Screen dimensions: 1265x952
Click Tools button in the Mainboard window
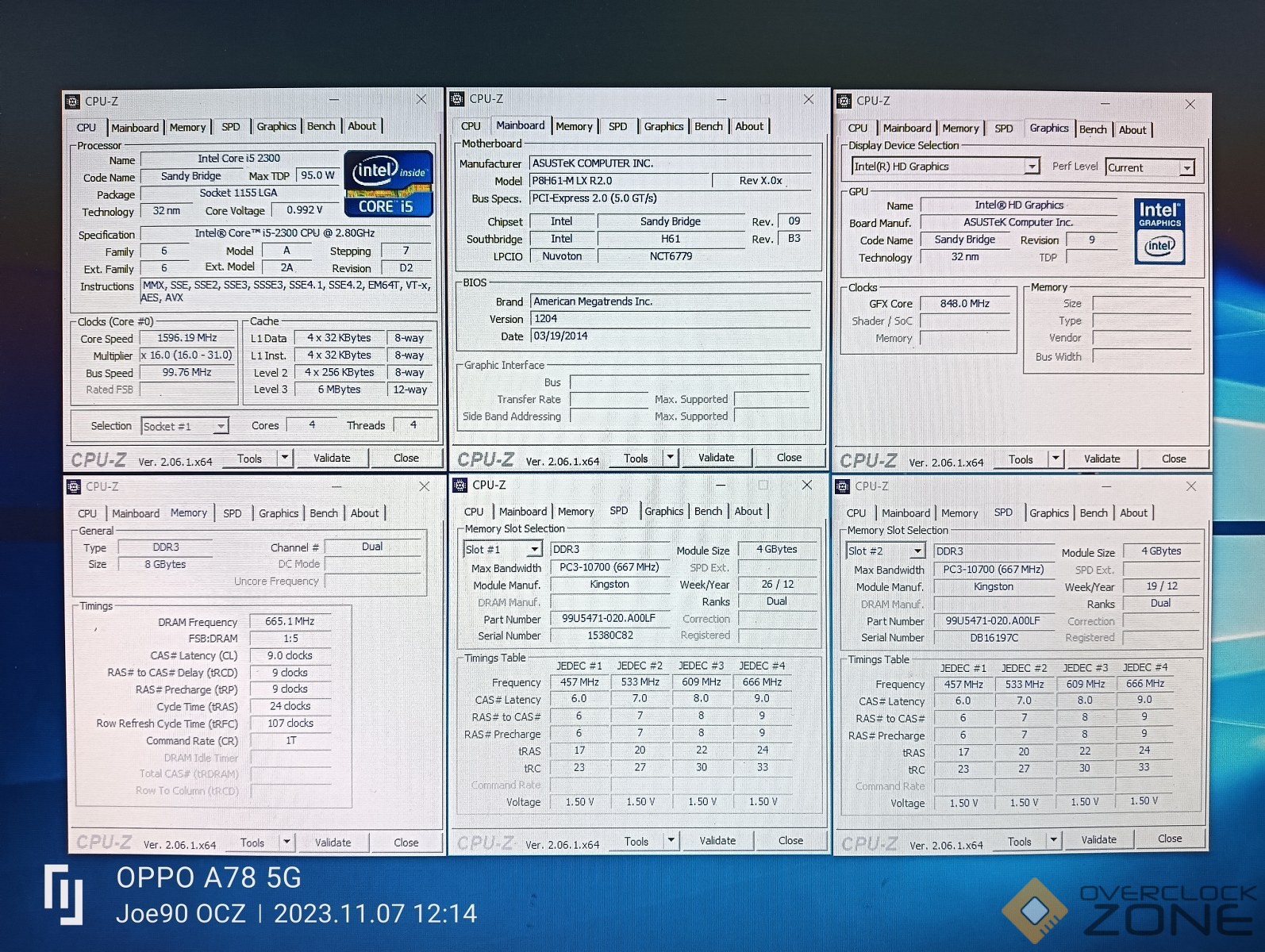(636, 458)
